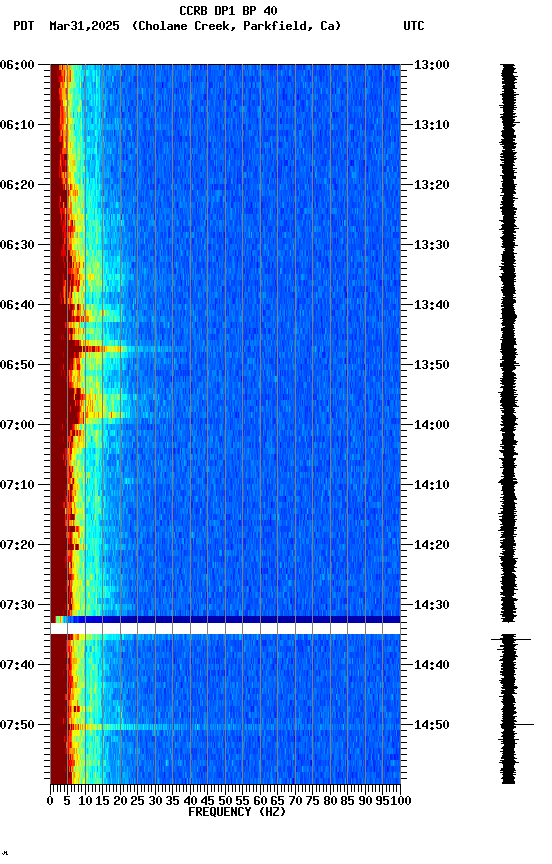This screenshot has height=864, width=552.
Task: Click the '100' frequency axis tick label
Action: (401, 801)
